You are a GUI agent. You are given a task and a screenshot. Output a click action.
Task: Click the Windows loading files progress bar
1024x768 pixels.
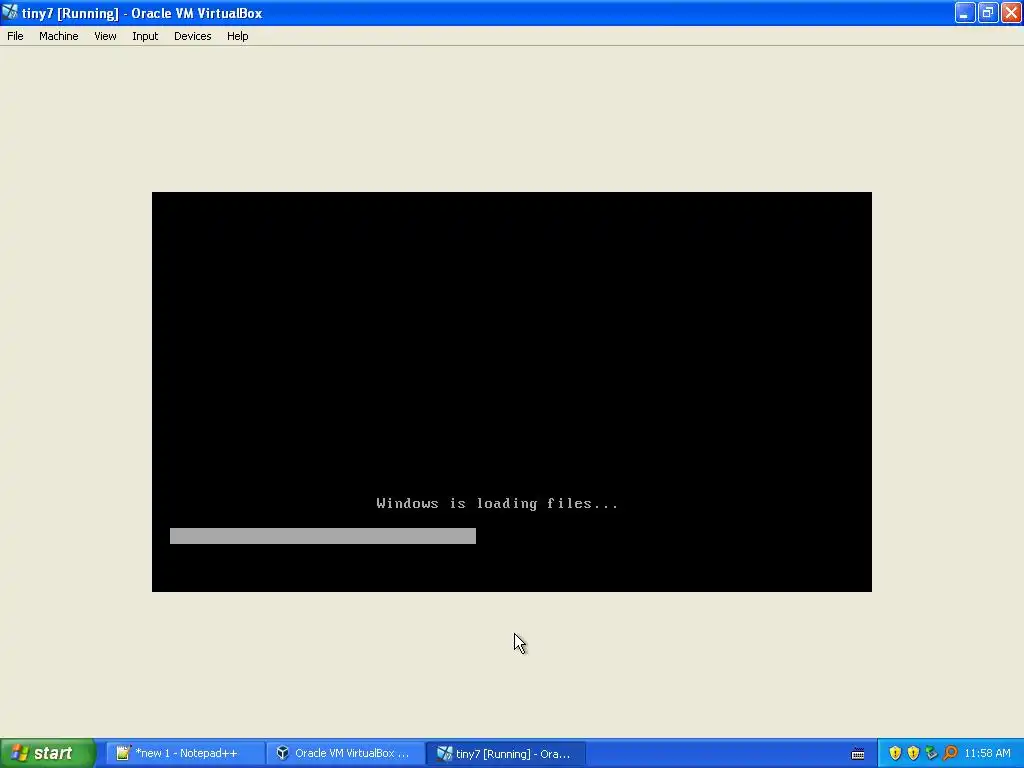(323, 536)
